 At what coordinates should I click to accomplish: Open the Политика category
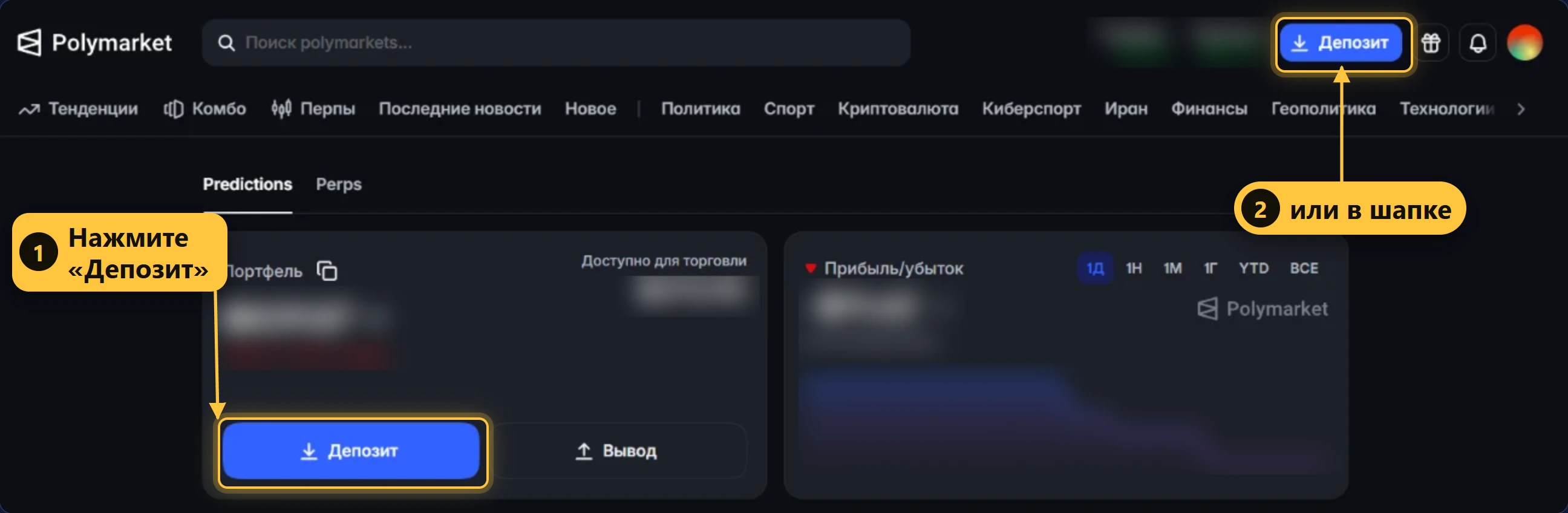(701, 109)
